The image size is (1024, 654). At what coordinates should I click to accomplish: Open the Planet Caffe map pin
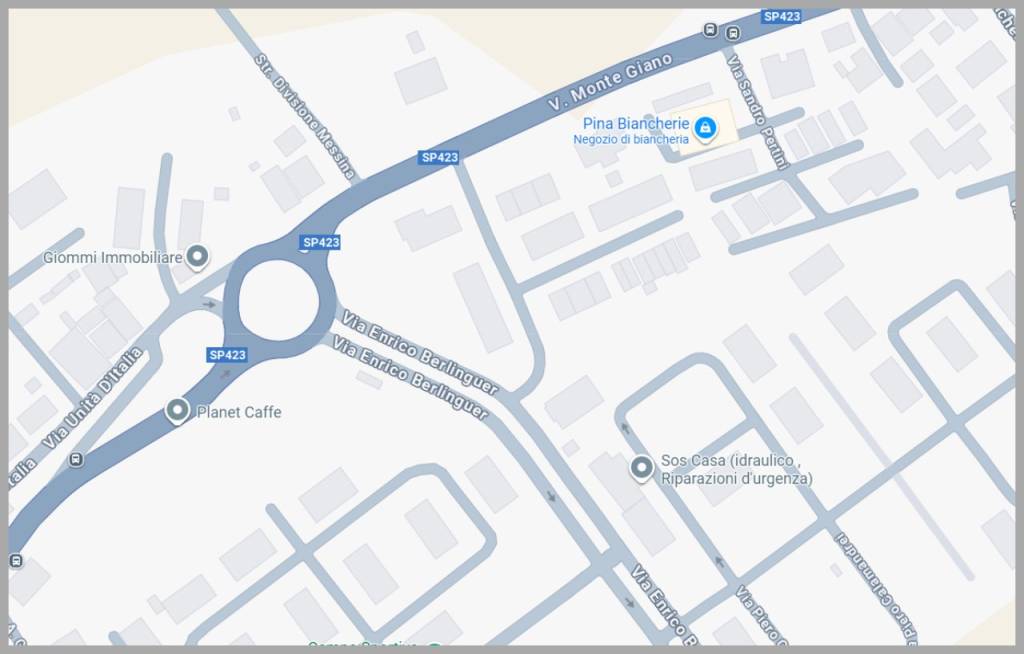coord(176,412)
